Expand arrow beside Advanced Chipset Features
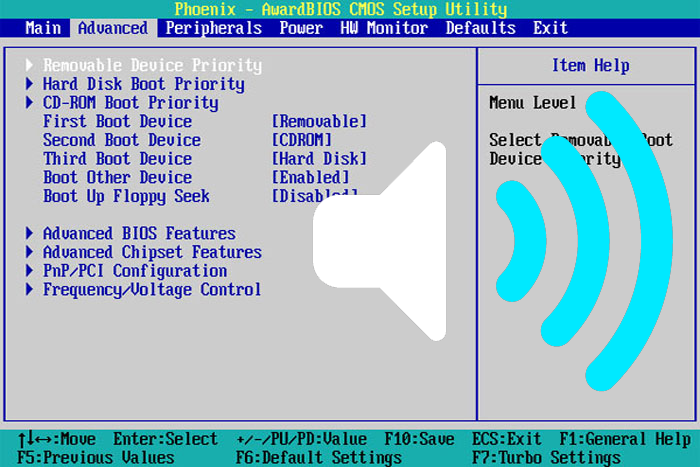Image resolution: width=700 pixels, height=467 pixels. coord(29,252)
